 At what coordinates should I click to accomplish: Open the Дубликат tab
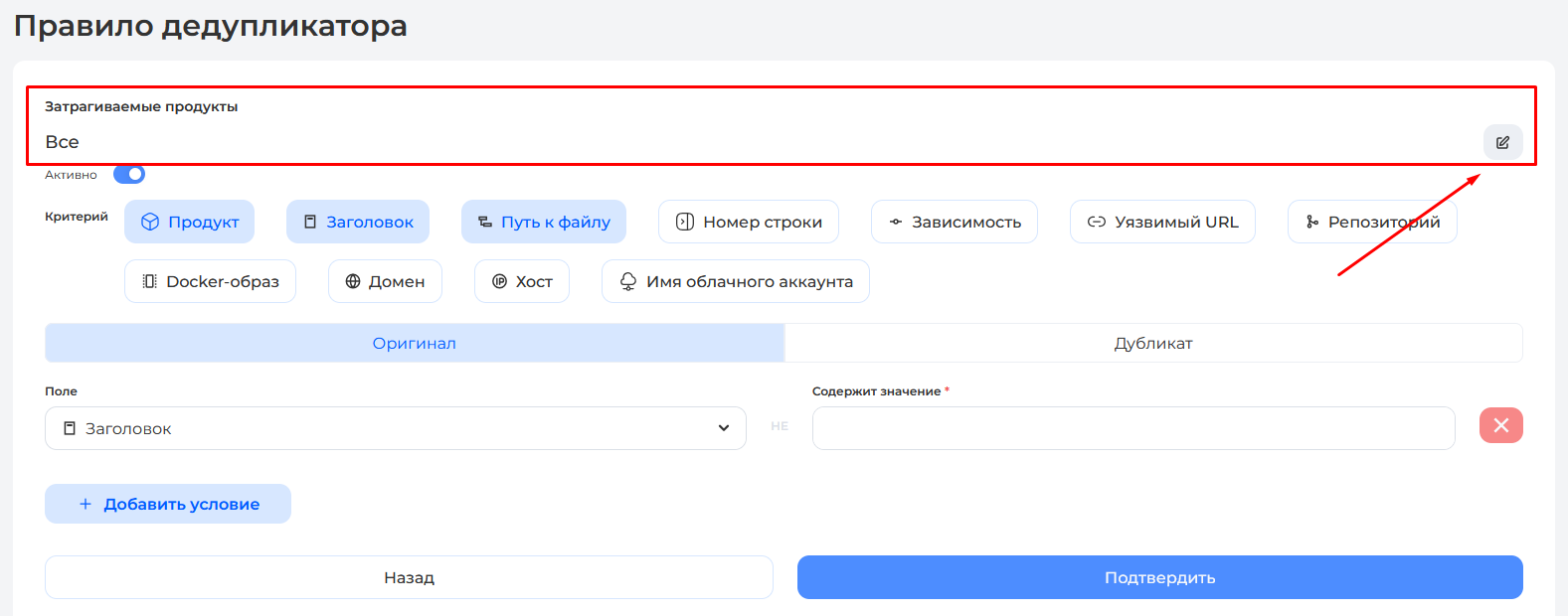[1153, 343]
